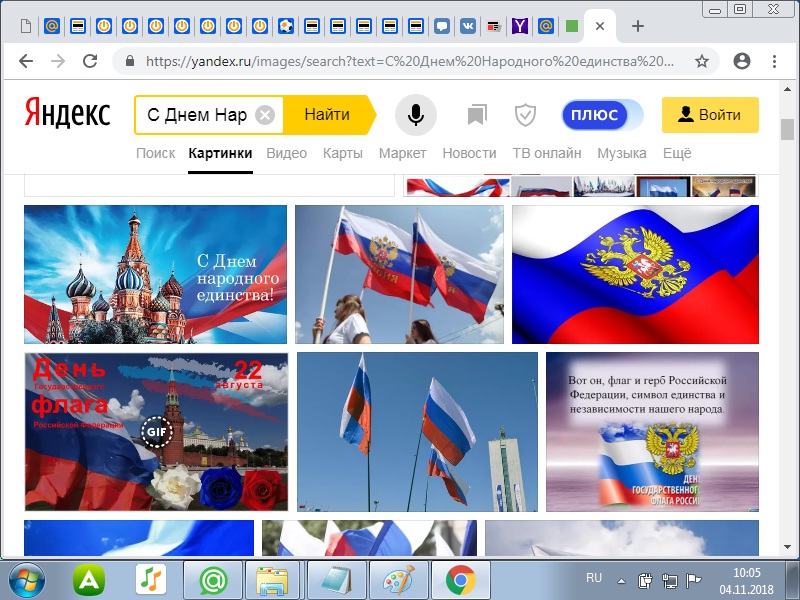Clear the Yandex search query
Image resolution: width=800 pixels, height=600 pixels.
pos(265,115)
